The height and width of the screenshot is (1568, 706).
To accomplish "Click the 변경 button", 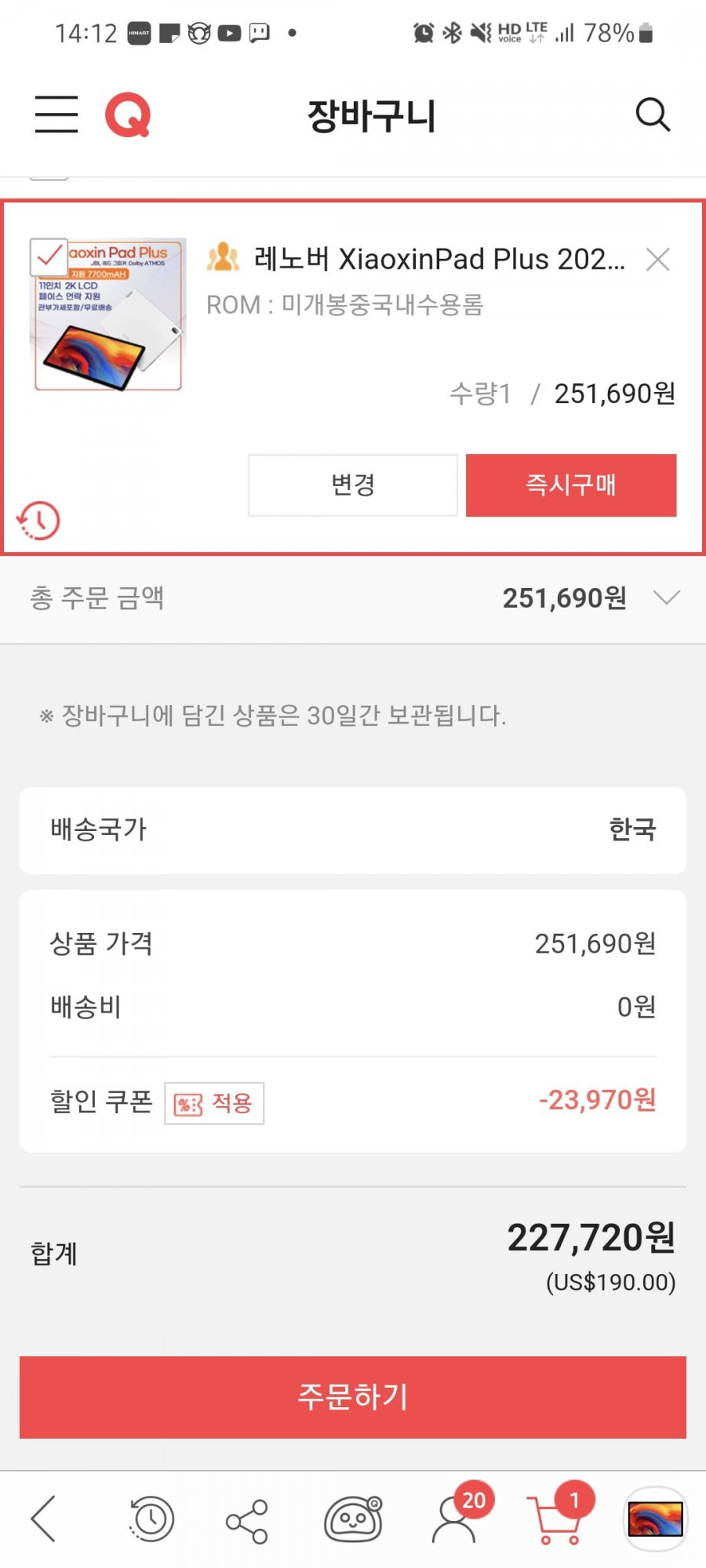I will (353, 485).
